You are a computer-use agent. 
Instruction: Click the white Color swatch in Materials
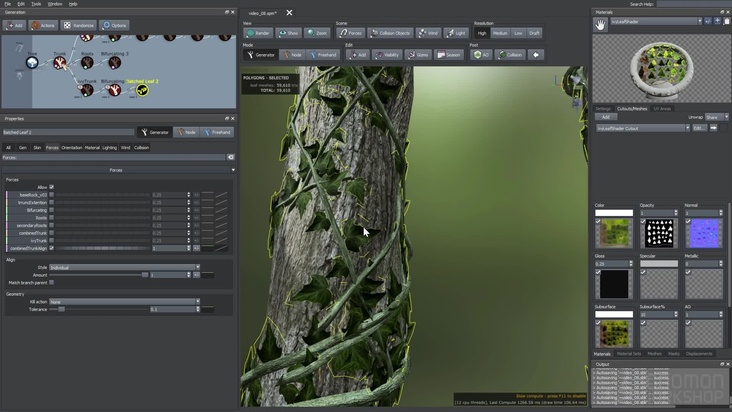(614, 213)
